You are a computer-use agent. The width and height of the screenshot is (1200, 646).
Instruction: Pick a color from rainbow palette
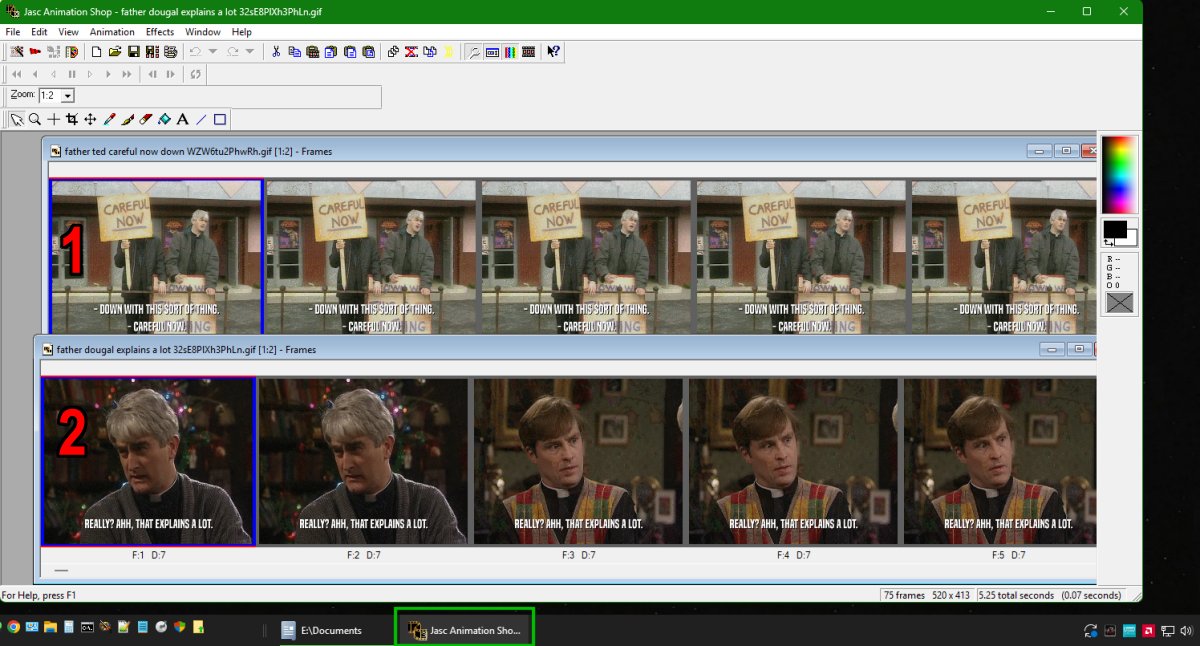1119,175
